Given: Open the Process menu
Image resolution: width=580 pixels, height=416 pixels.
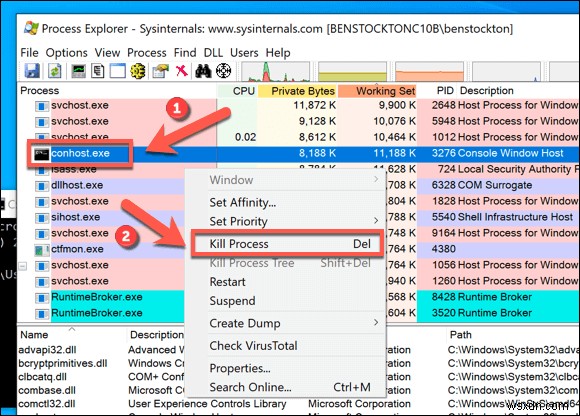Looking at the screenshot, I should [x=146, y=53].
